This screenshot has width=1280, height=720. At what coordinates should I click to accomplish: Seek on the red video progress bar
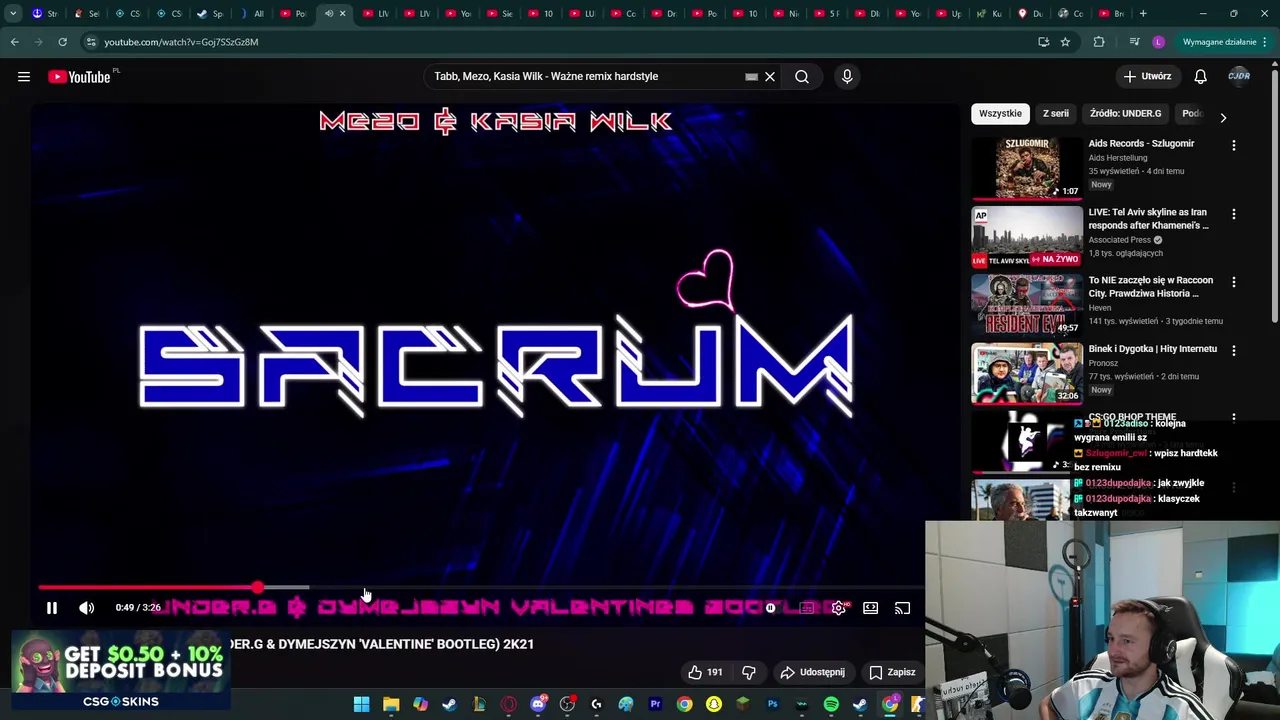pyautogui.click(x=480, y=588)
